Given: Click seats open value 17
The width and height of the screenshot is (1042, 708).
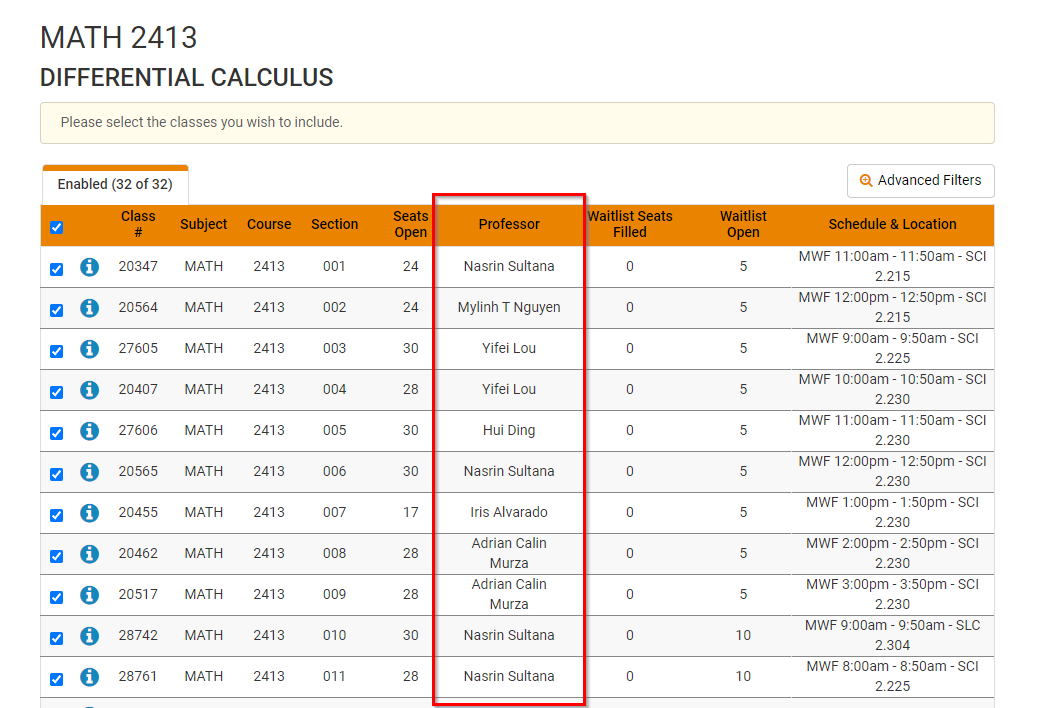Looking at the screenshot, I should pos(411,512).
